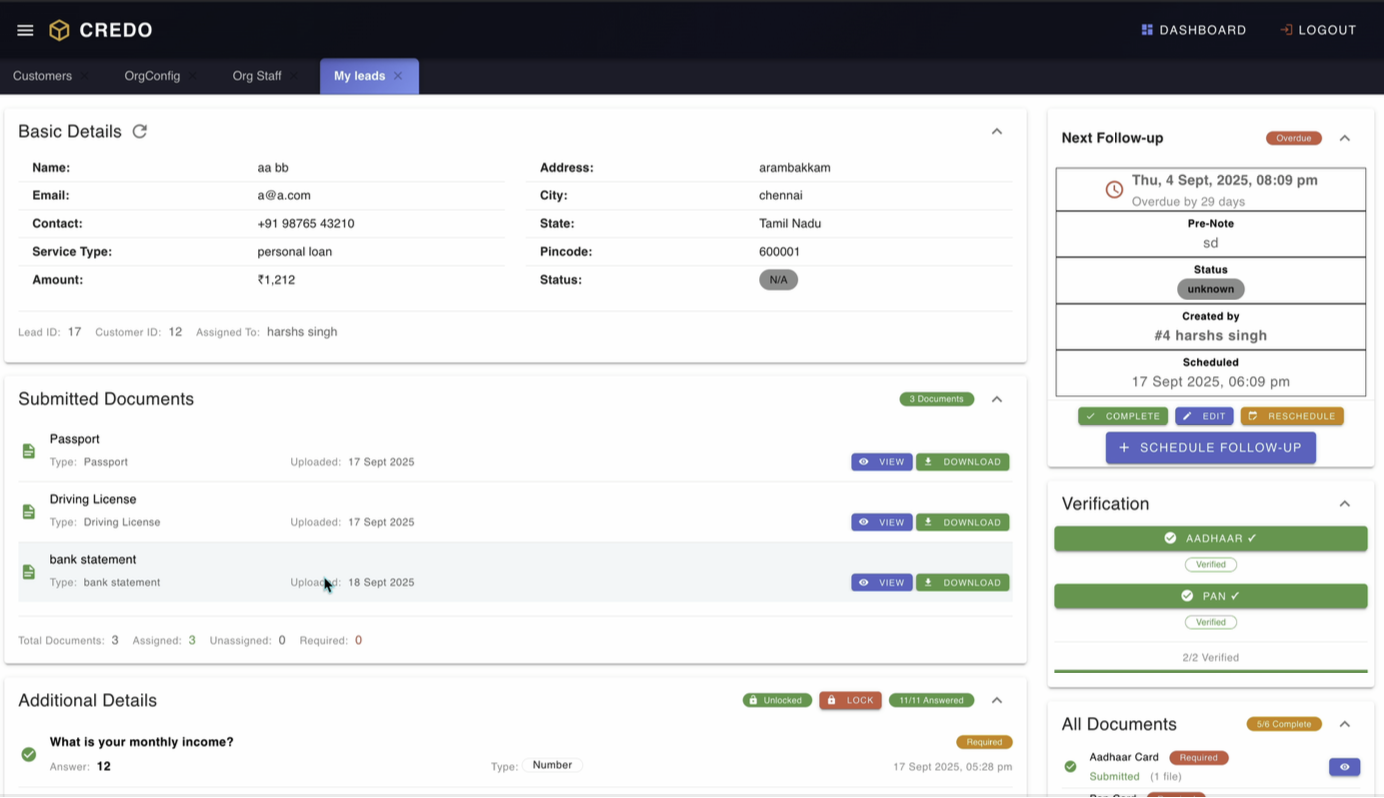The width and height of the screenshot is (1384, 798).
Task: Close the My leads tab
Action: (x=398, y=76)
